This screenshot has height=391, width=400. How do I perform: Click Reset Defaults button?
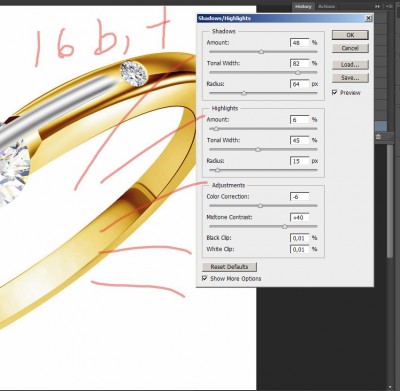tap(229, 267)
